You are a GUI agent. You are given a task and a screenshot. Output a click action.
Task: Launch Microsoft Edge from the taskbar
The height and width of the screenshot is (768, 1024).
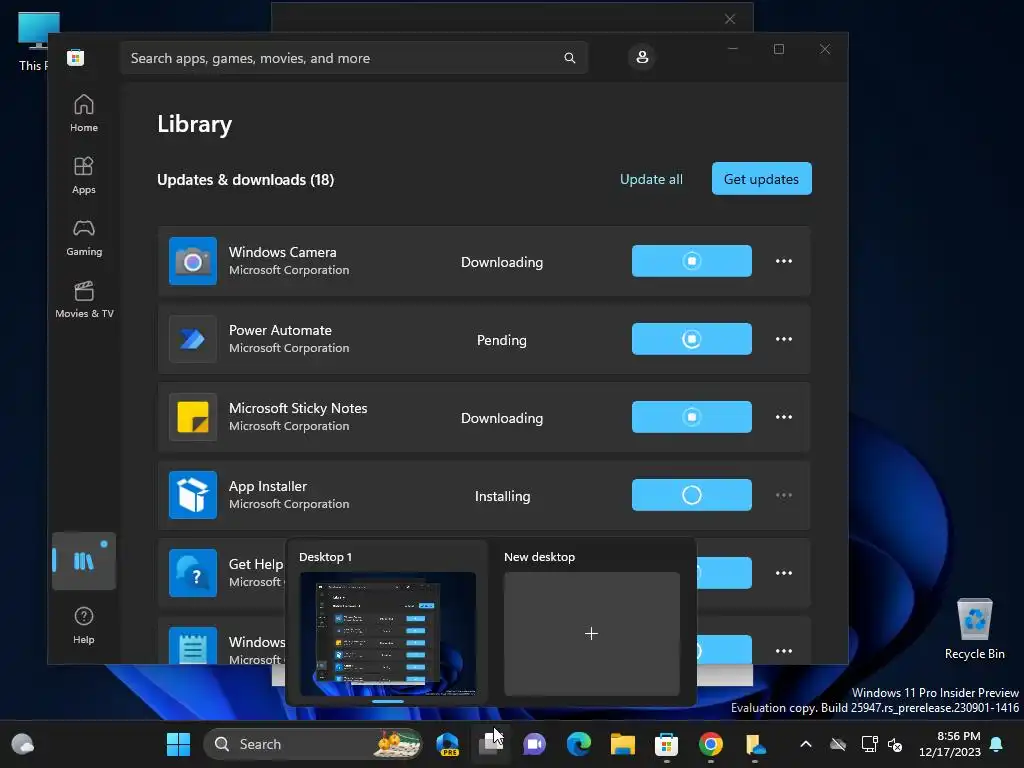[579, 744]
